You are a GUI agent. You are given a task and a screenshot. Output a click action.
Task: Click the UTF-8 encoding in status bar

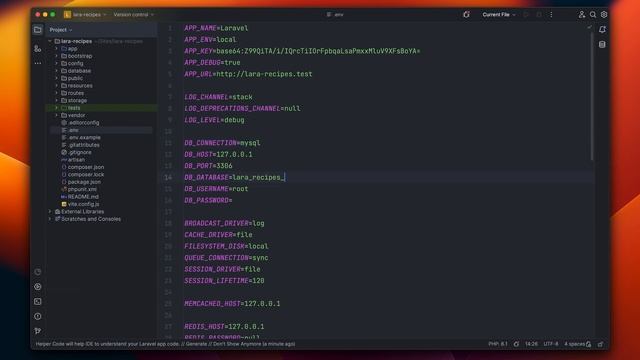point(551,344)
